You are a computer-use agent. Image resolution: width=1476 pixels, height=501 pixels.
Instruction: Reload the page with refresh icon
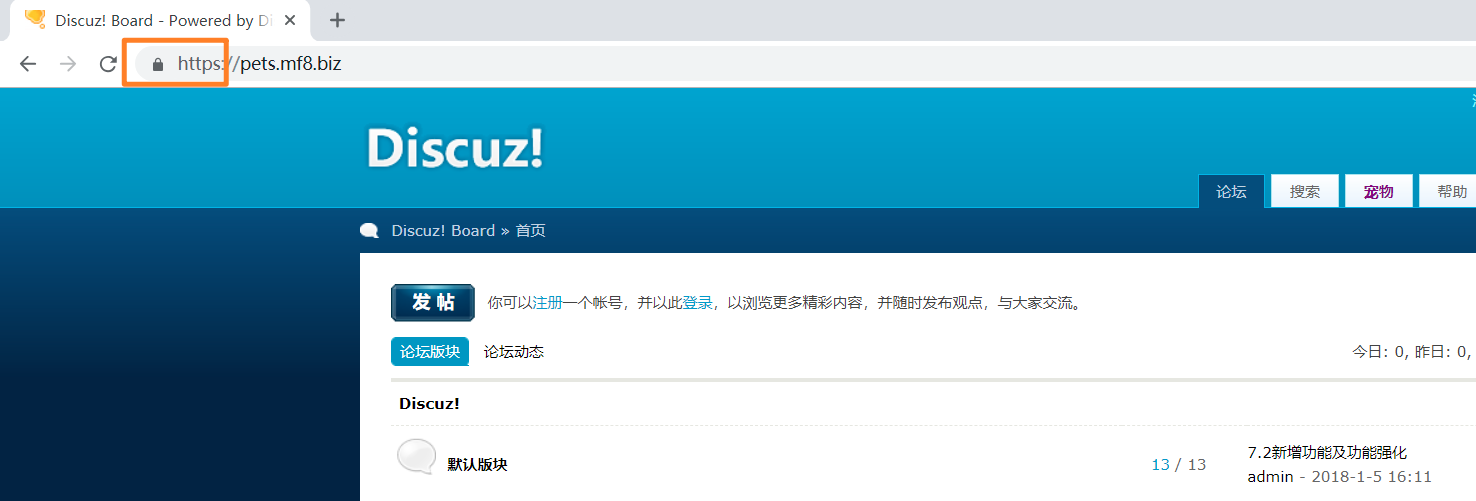click(x=108, y=64)
